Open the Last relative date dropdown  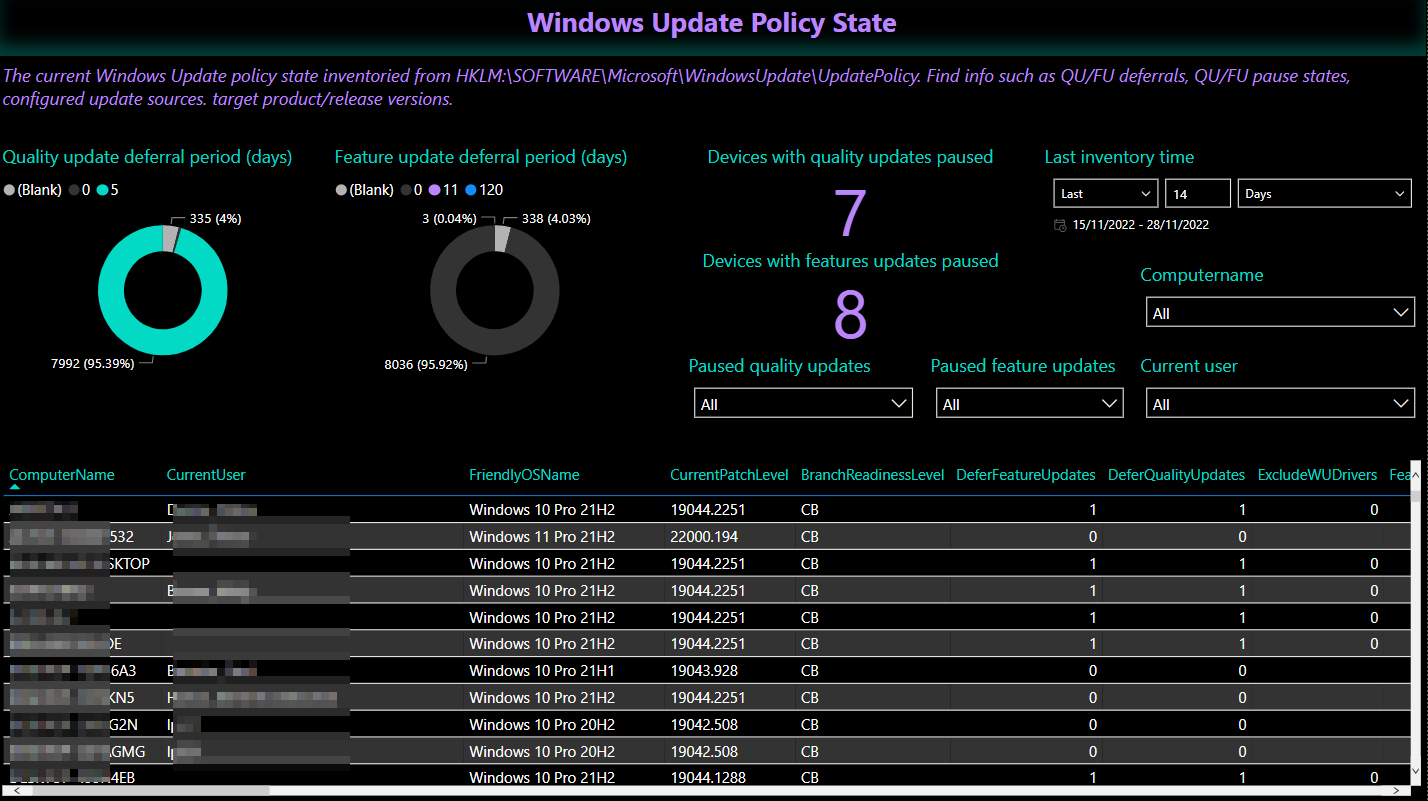(1105, 194)
